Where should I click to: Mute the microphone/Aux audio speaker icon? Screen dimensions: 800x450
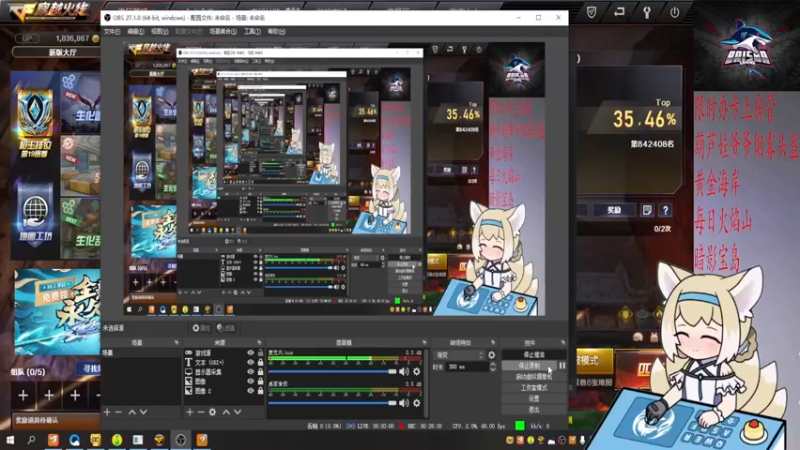(404, 372)
